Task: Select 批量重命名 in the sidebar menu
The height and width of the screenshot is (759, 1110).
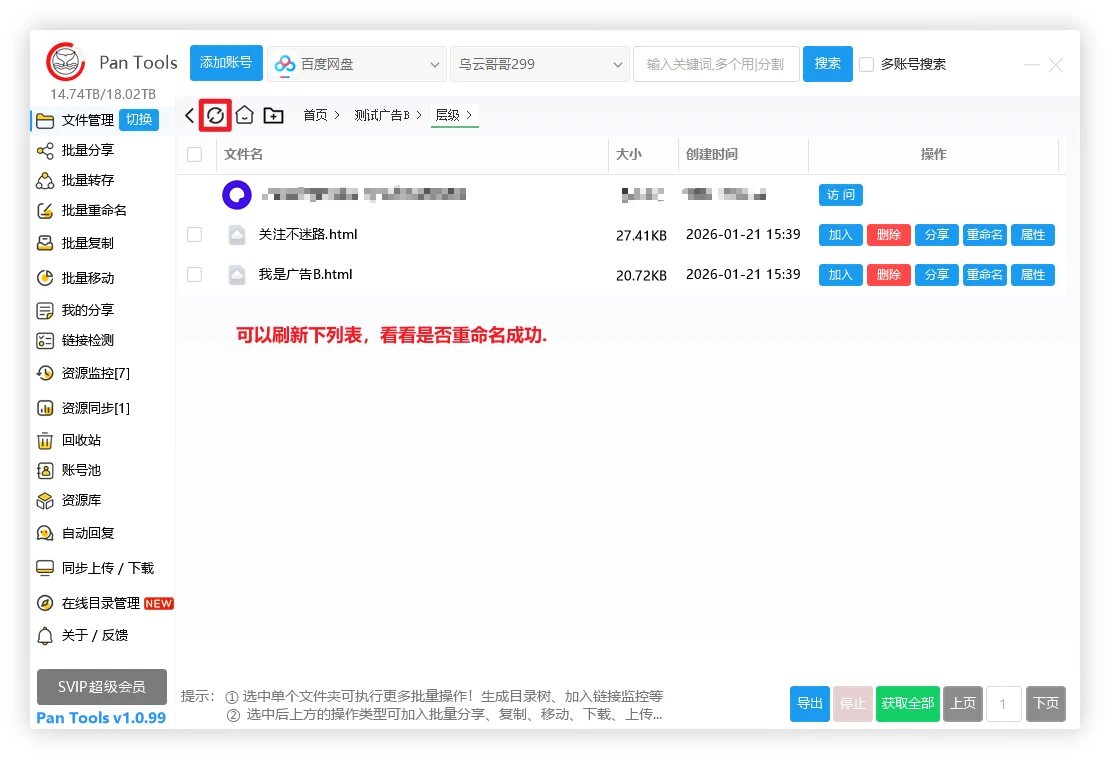Action: click(93, 210)
